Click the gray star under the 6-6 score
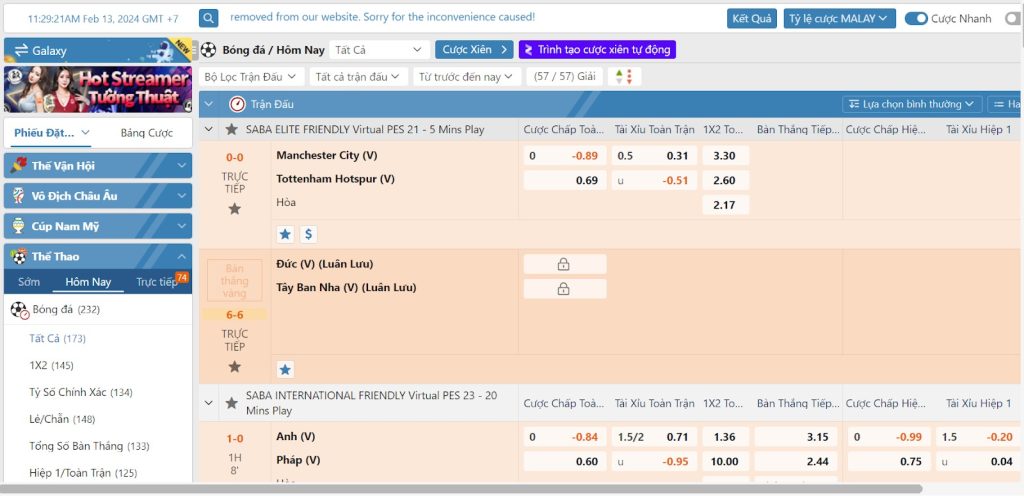This screenshot has width=1024, height=499. [234, 366]
